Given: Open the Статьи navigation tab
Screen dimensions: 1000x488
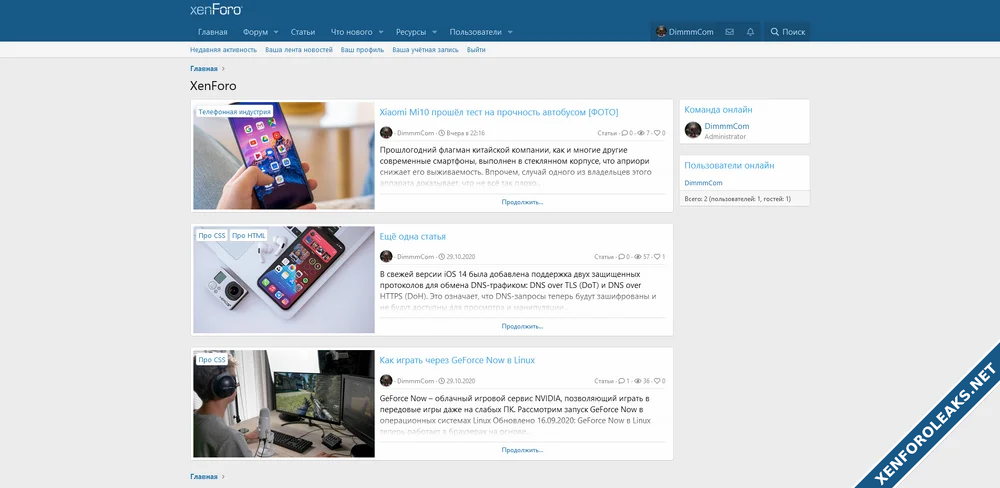Looking at the screenshot, I should (x=303, y=32).
